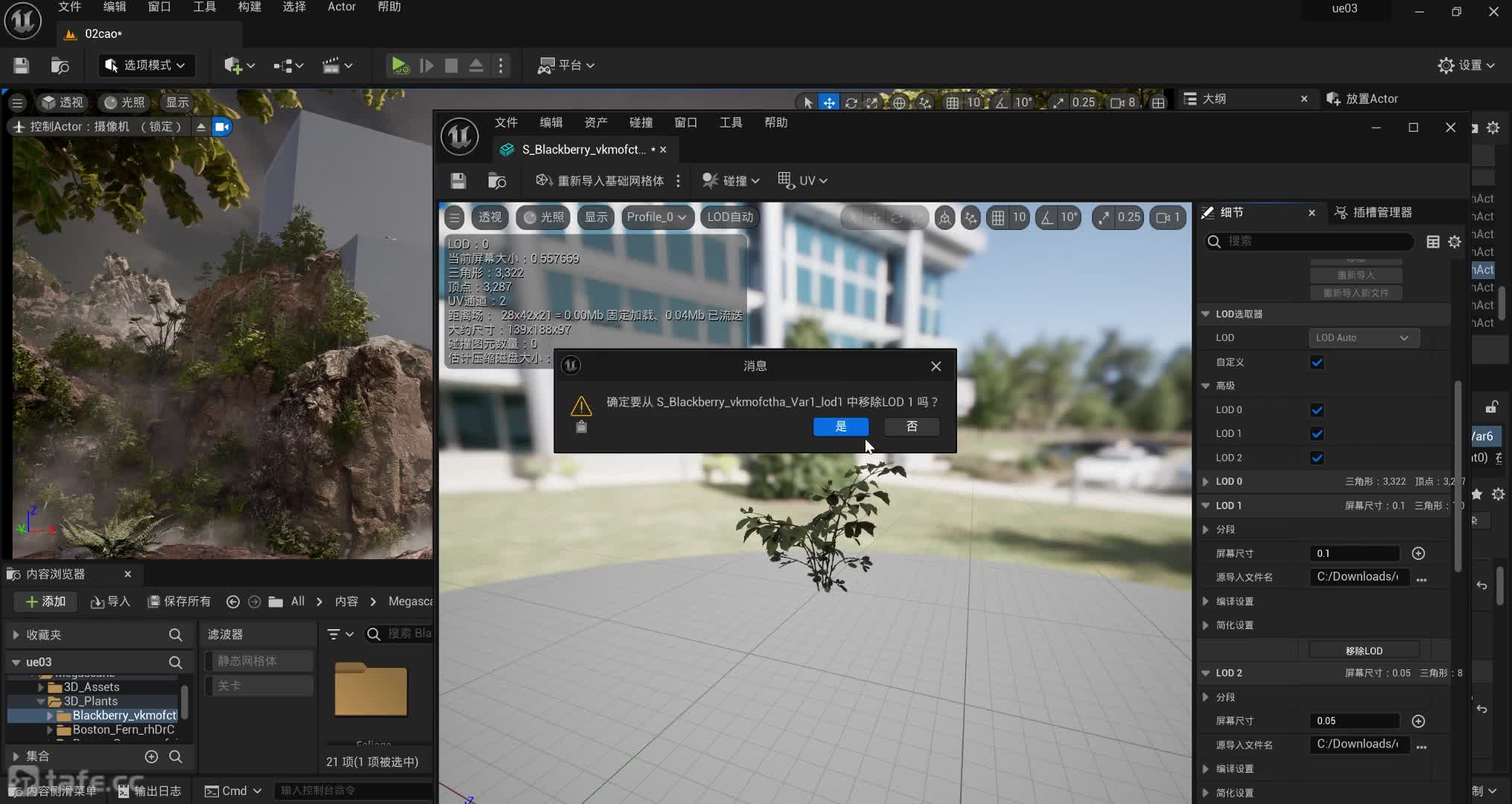Expand 简化设置 under LOD 1
Viewport: 1512px width, 804px height.
(x=1205, y=625)
